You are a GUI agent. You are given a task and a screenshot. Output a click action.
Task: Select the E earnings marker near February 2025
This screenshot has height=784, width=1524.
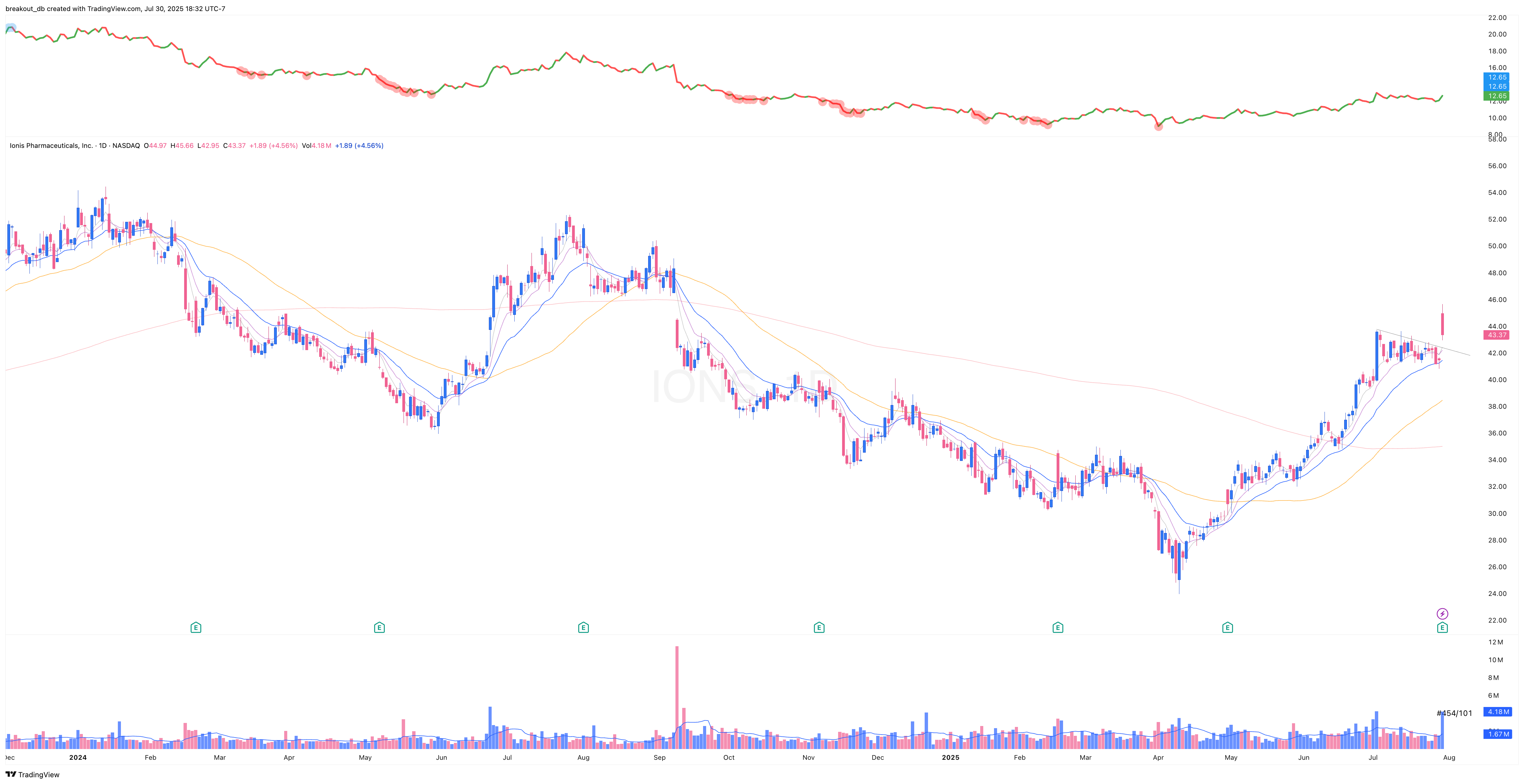pos(1058,627)
